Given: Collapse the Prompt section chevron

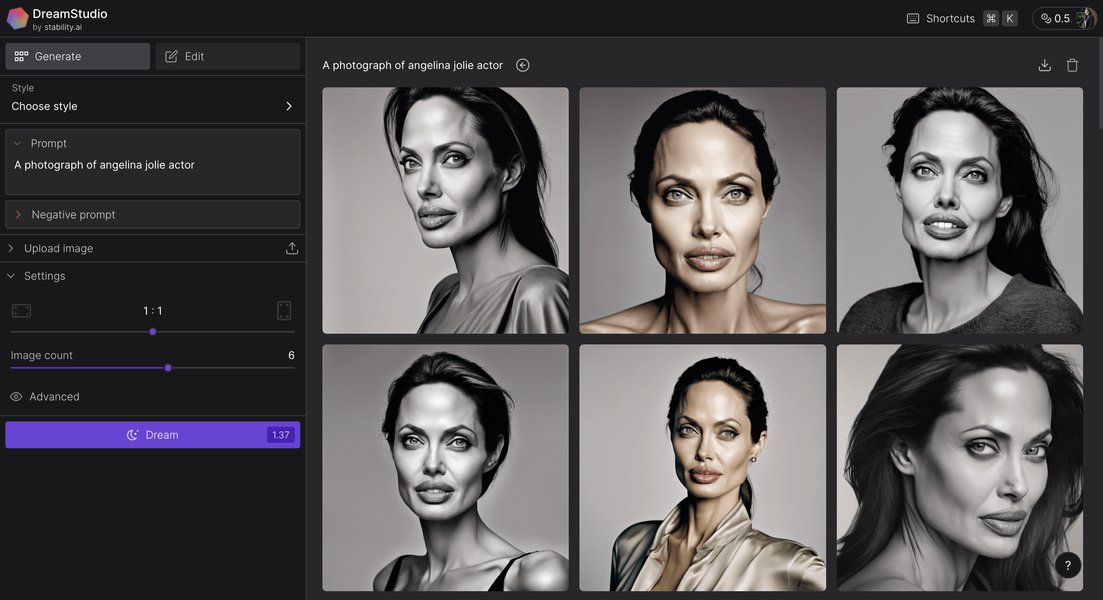Looking at the screenshot, I should (x=18, y=143).
